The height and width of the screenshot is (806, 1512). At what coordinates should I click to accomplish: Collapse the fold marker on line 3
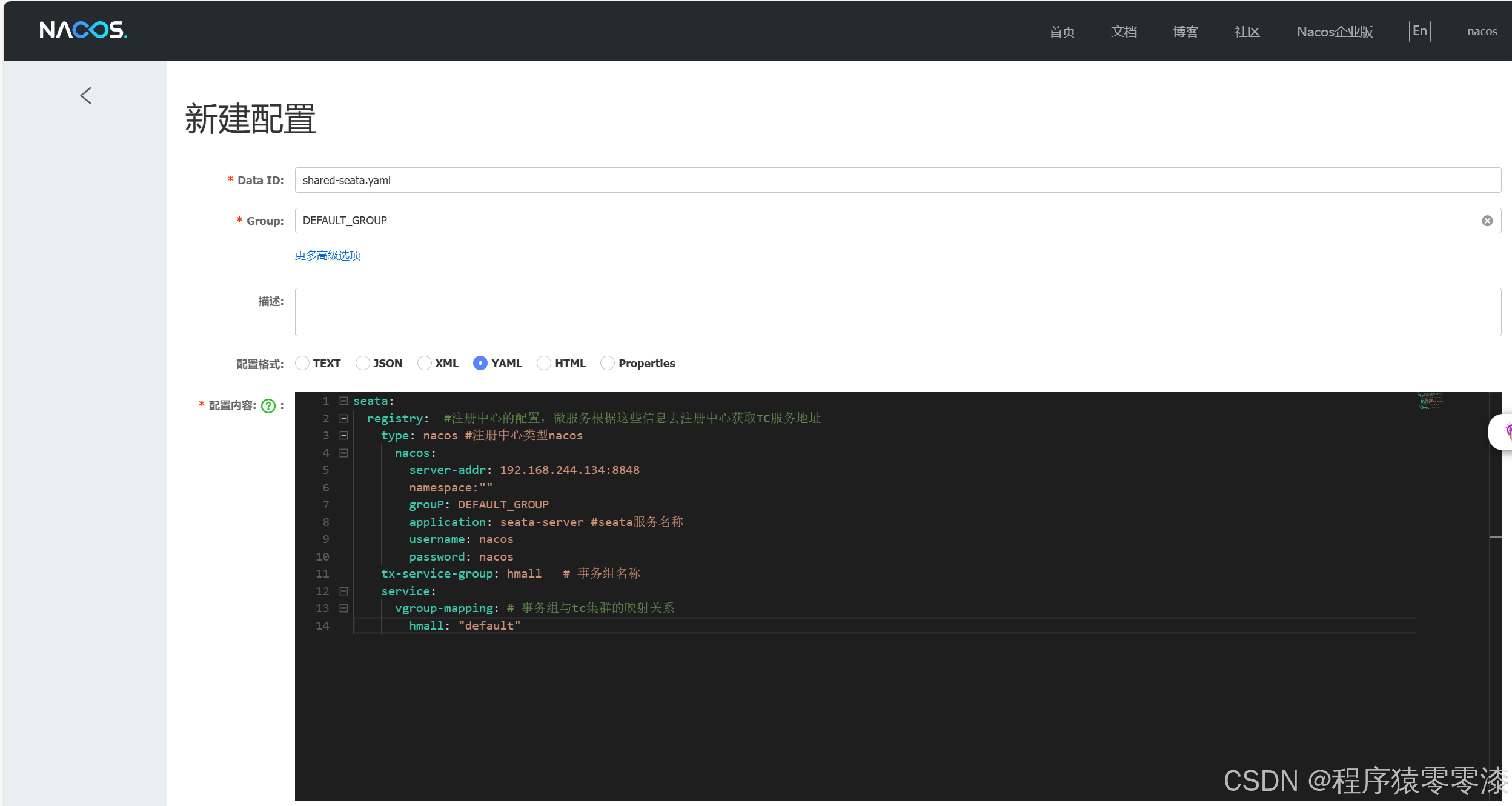coord(343,435)
